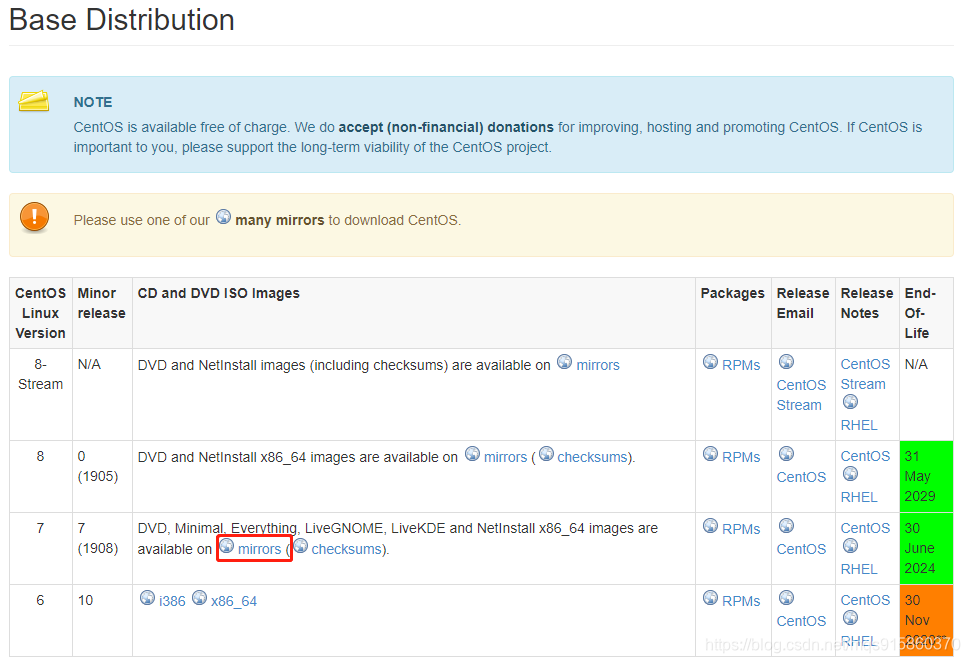The width and height of the screenshot is (970, 663).
Task: Click globe icon before RHEL in 8-Stream row
Action: pyautogui.click(x=851, y=403)
